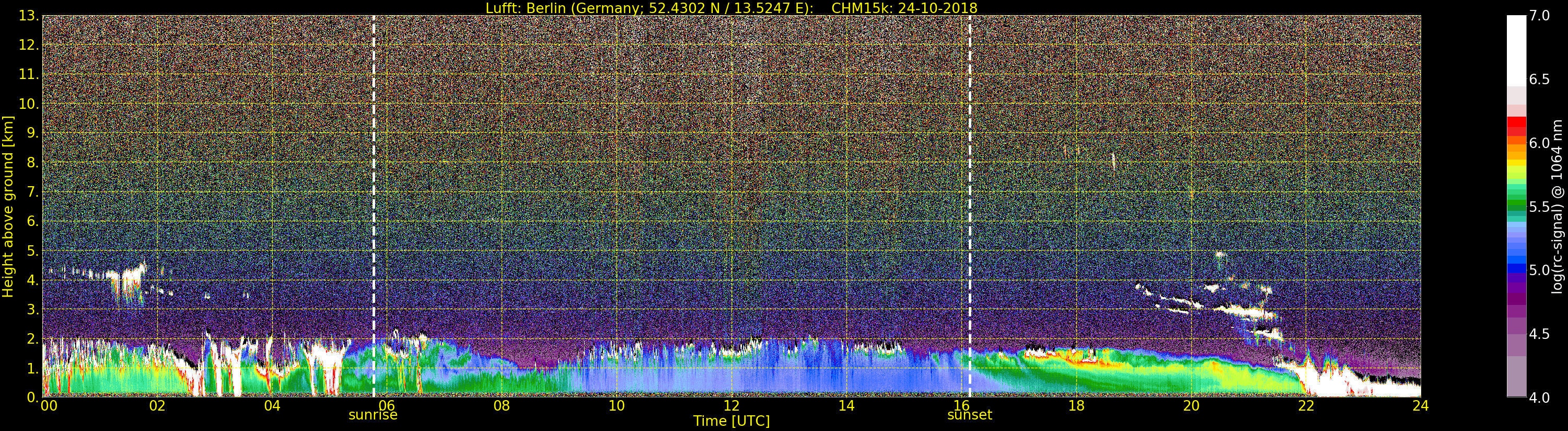This screenshot has width=1568, height=431.
Task: Click the '7.0' colorbar tick value
Action: 1539,16
